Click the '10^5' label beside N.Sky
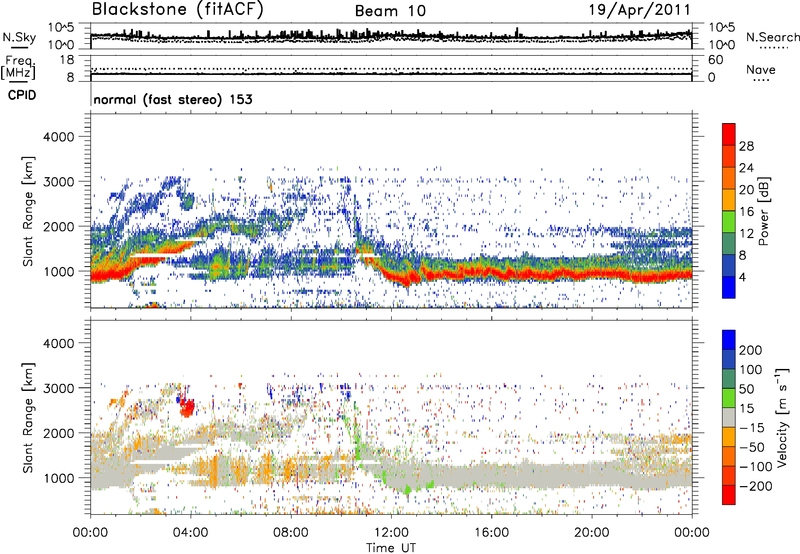This screenshot has height=554, width=800. (x=61, y=28)
